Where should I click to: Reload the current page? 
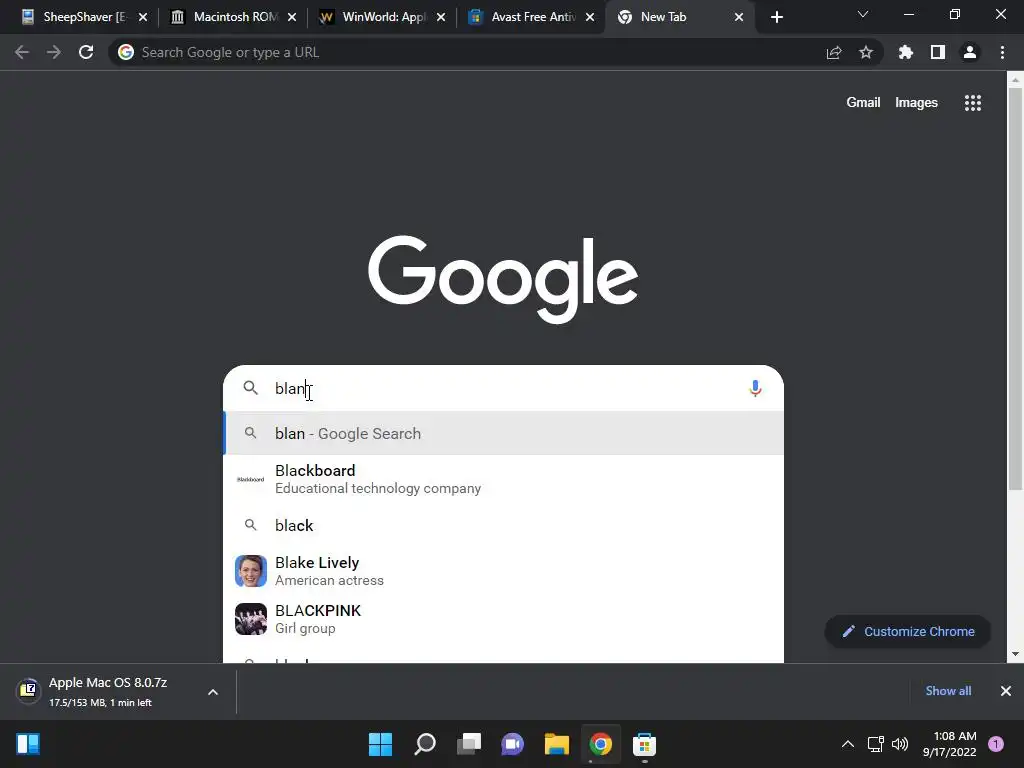tap(86, 52)
